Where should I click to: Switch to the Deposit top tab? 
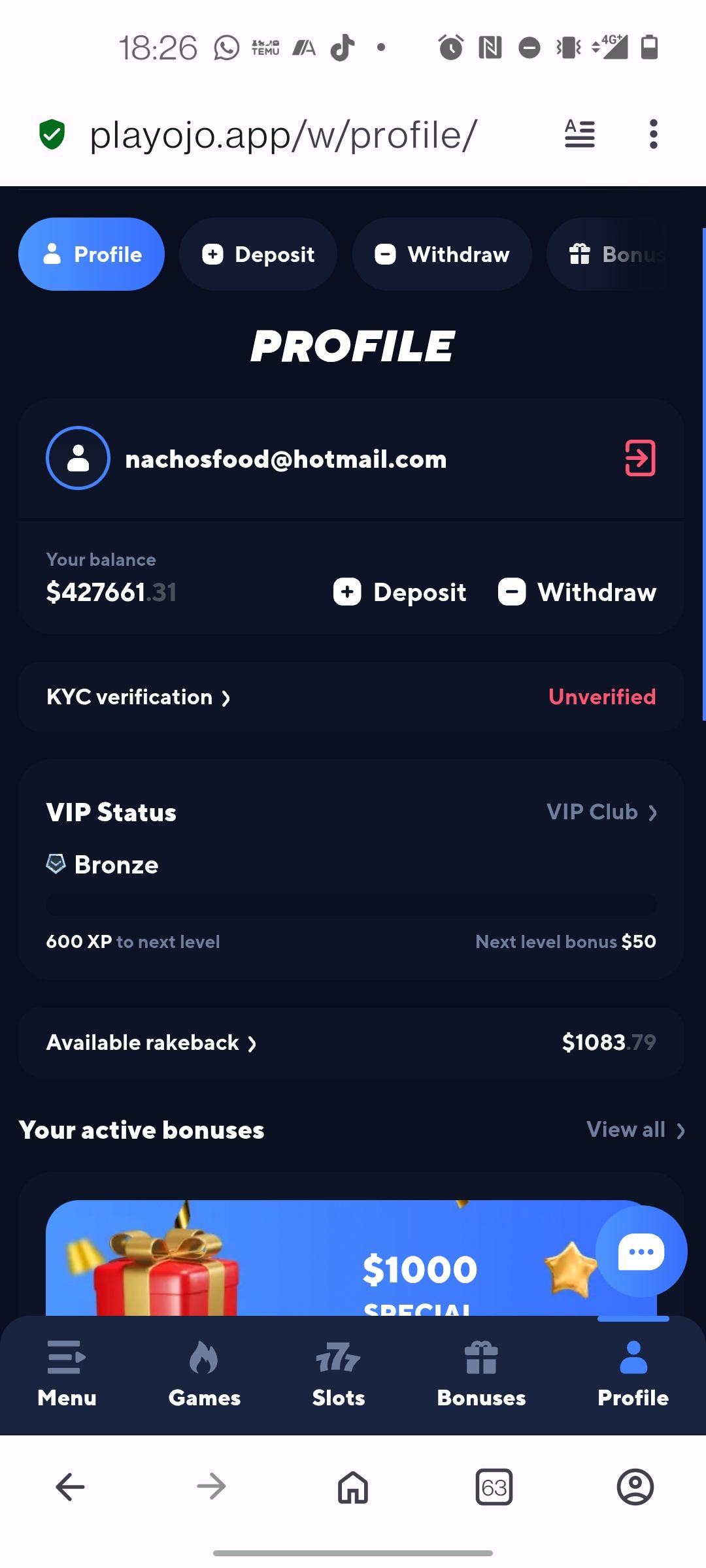coord(258,254)
